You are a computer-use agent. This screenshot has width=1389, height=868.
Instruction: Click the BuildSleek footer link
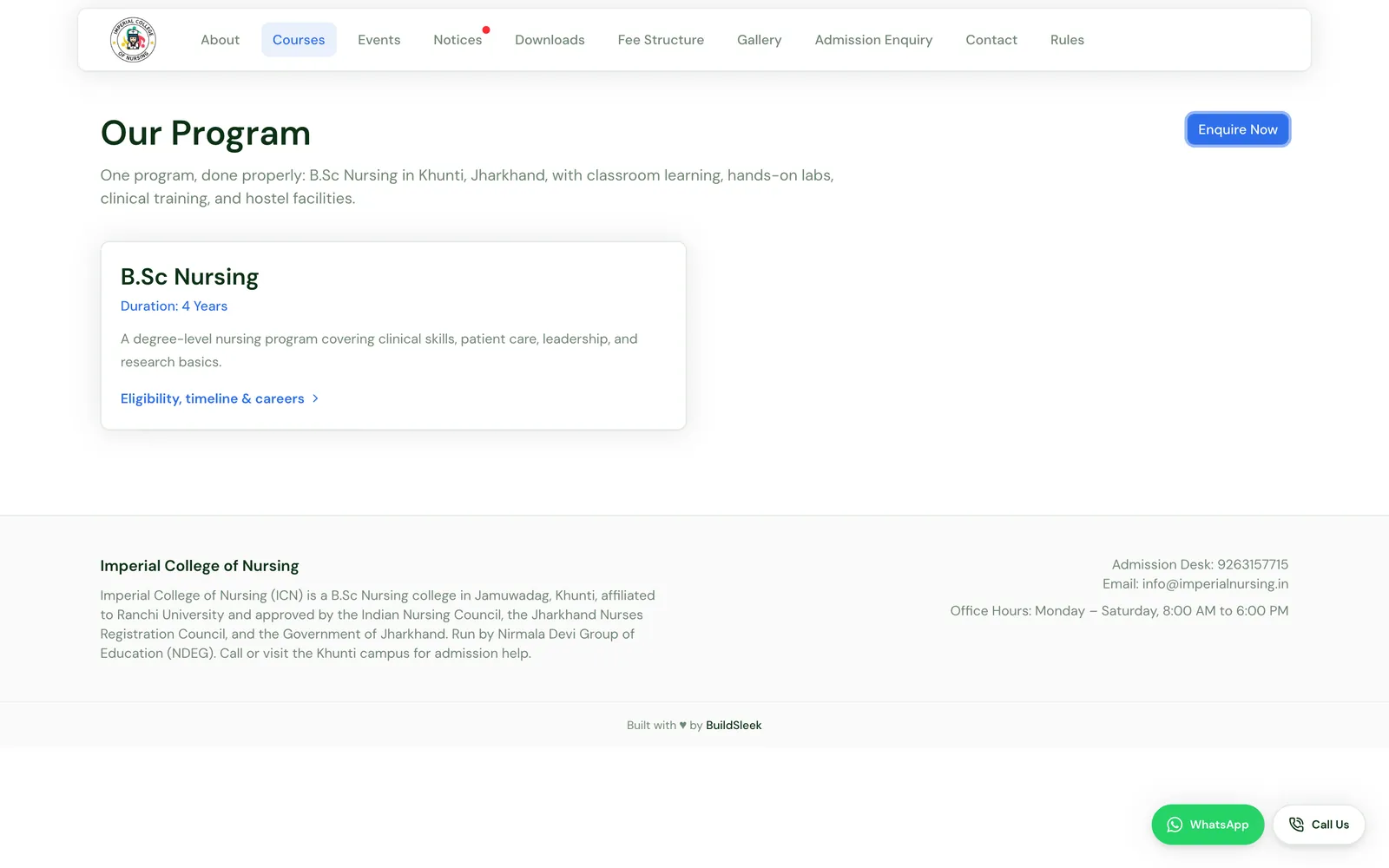click(734, 726)
